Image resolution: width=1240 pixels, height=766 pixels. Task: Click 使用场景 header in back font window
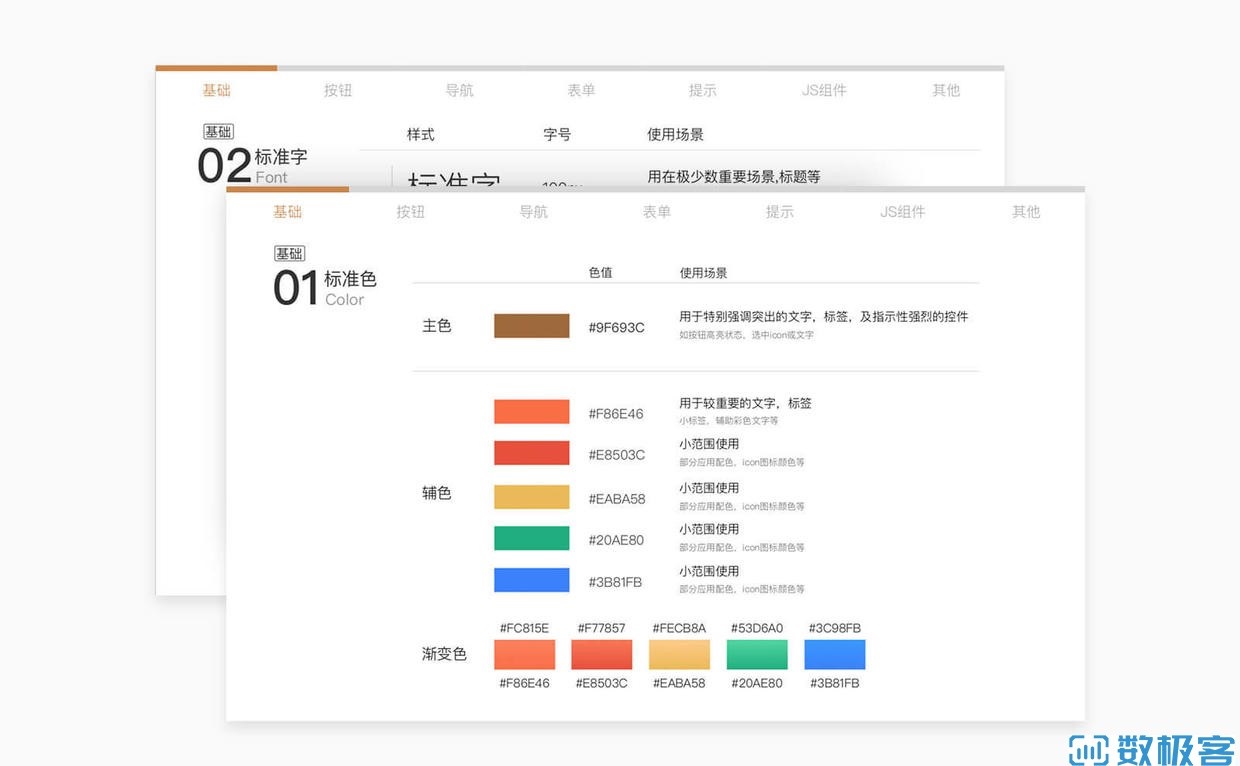tap(675, 134)
